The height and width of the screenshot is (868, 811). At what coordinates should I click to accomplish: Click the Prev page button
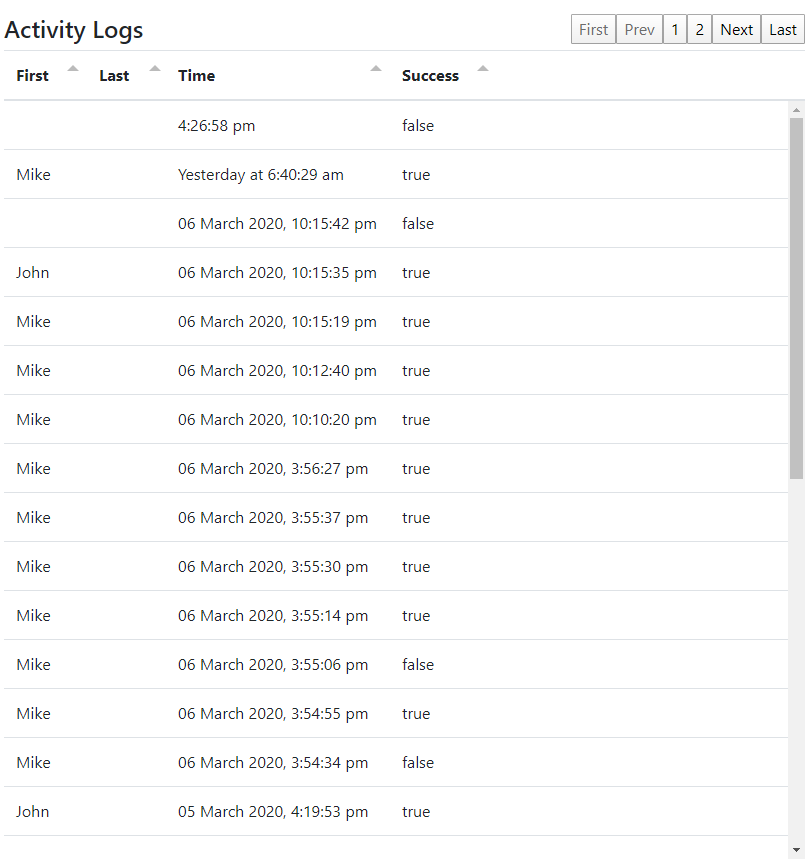tap(639, 29)
